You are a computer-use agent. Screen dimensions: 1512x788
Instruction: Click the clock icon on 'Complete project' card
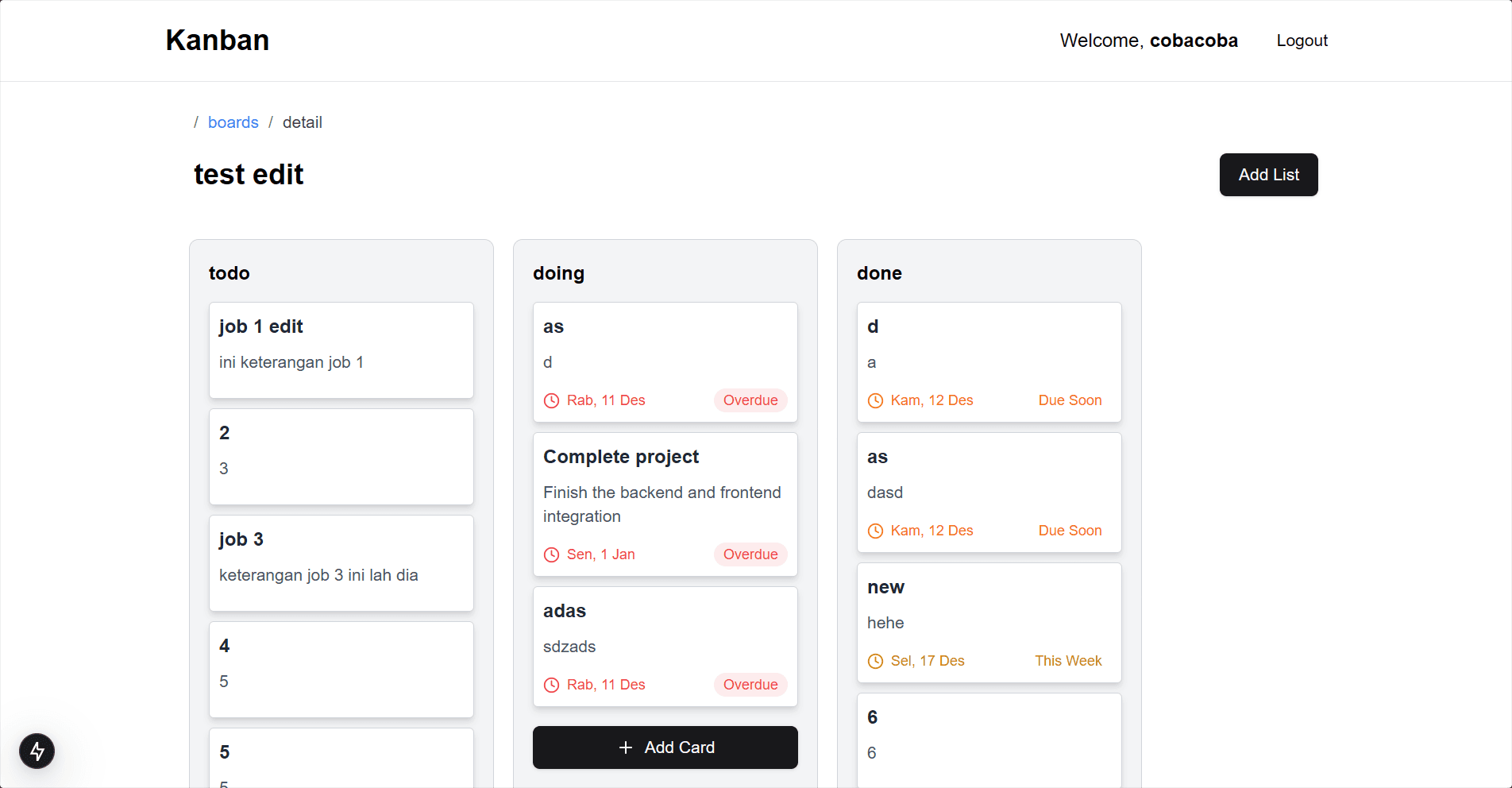tap(552, 554)
